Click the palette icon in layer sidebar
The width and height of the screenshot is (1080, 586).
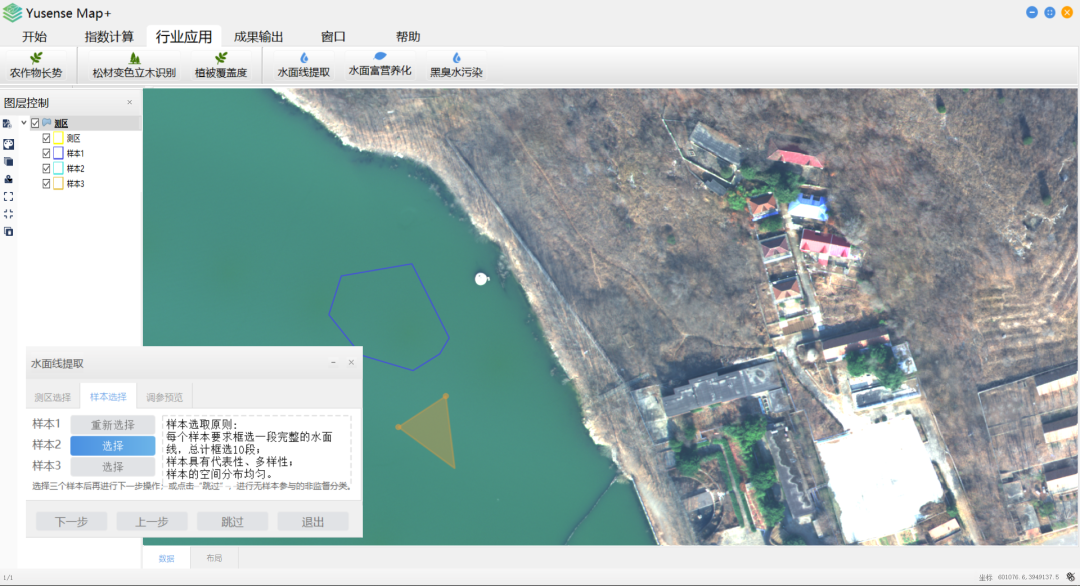pyautogui.click(x=8, y=143)
